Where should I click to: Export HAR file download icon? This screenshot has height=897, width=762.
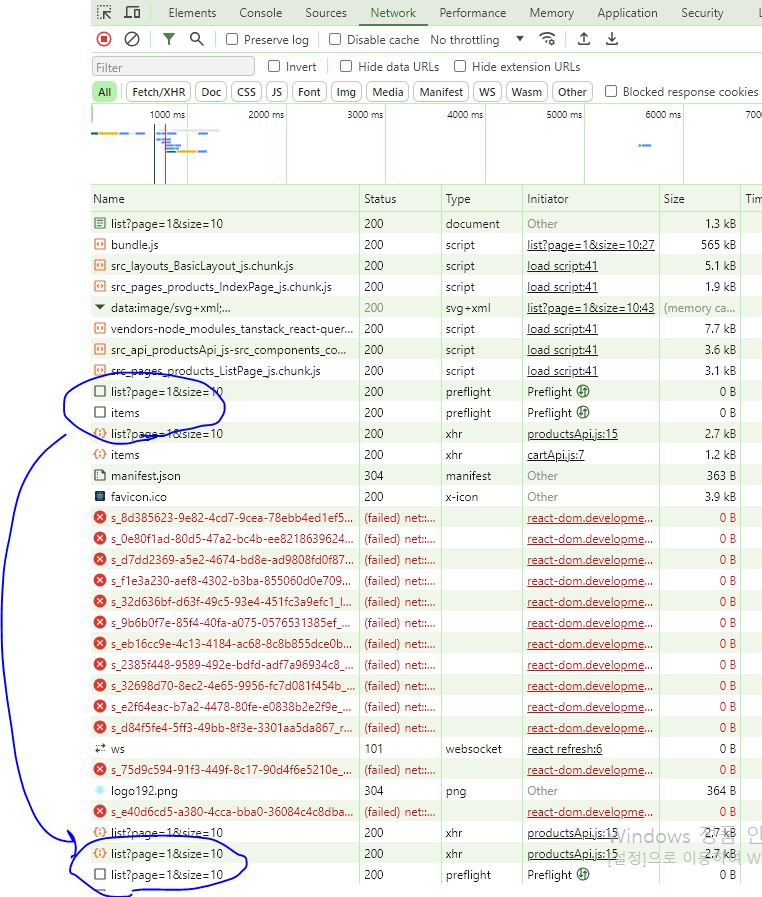click(612, 39)
